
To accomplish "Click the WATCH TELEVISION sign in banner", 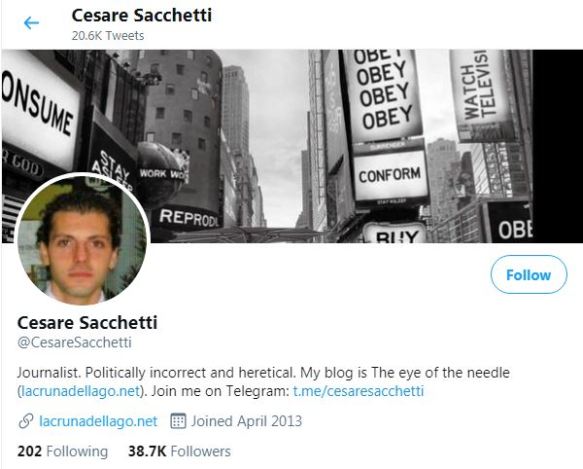I will (480, 93).
